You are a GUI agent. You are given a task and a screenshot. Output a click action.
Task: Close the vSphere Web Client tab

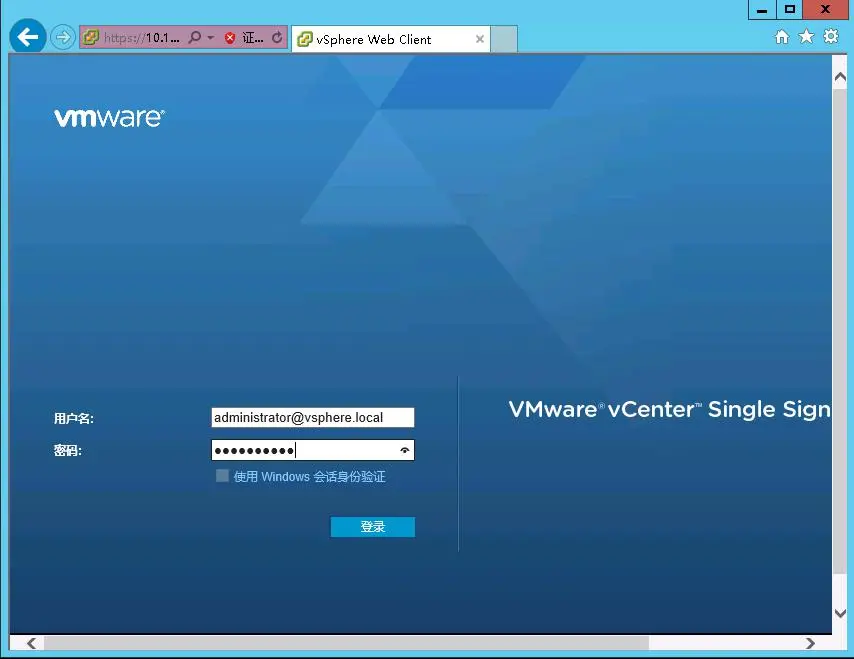(x=480, y=39)
